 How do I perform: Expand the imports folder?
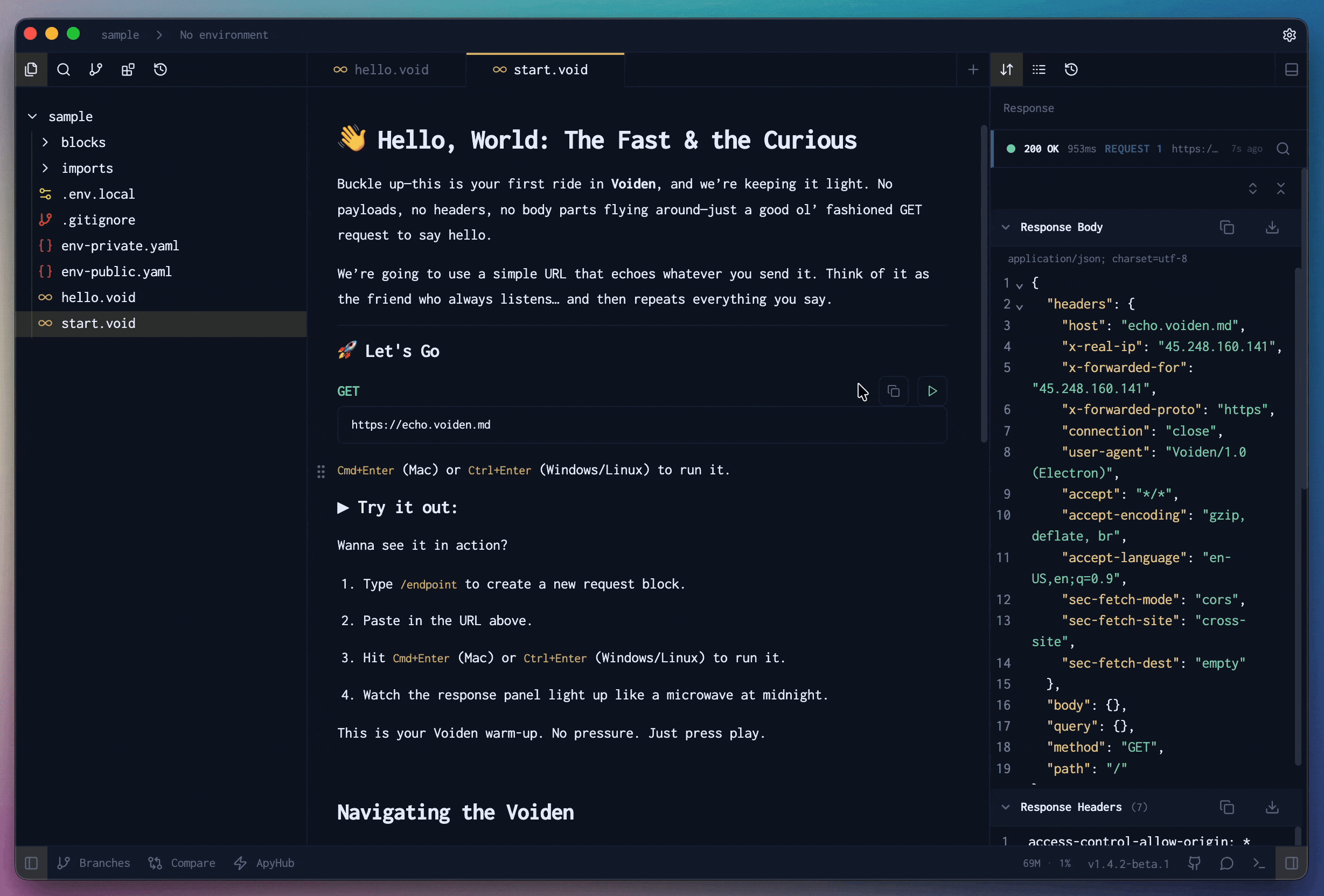coord(45,168)
